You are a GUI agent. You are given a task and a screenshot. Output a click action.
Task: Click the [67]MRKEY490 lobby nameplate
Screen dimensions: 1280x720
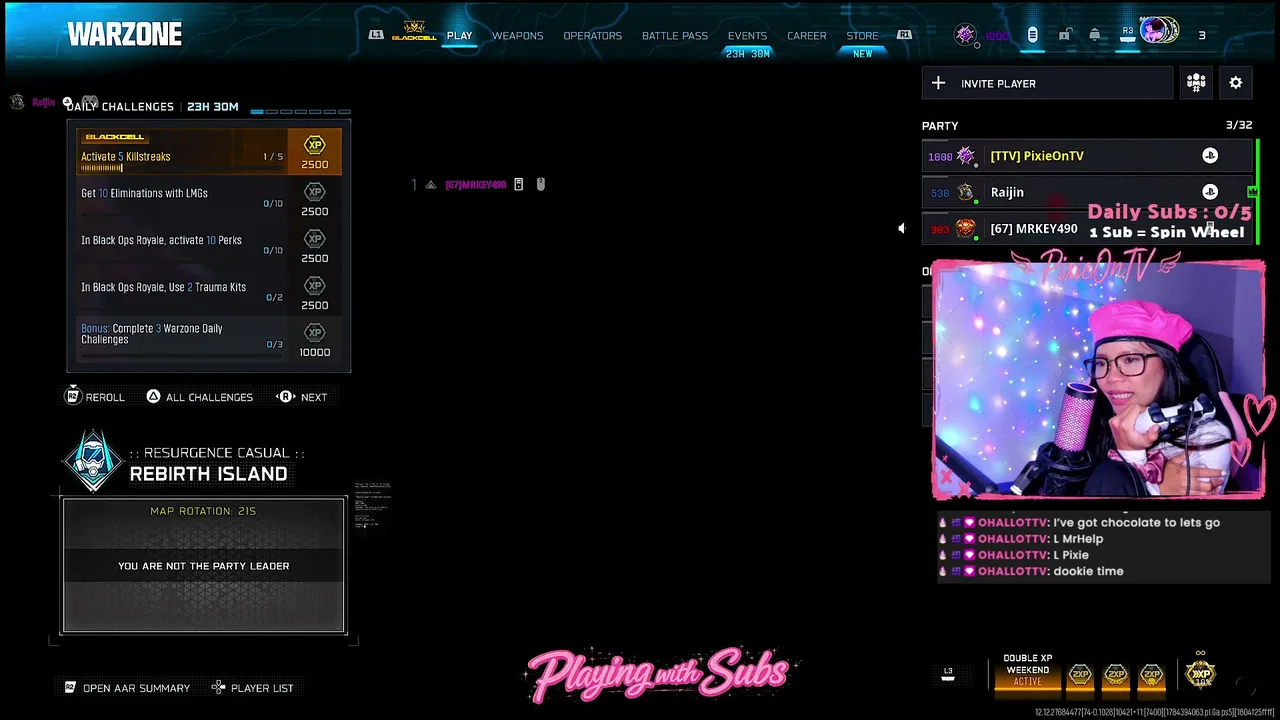pyautogui.click(x=478, y=184)
